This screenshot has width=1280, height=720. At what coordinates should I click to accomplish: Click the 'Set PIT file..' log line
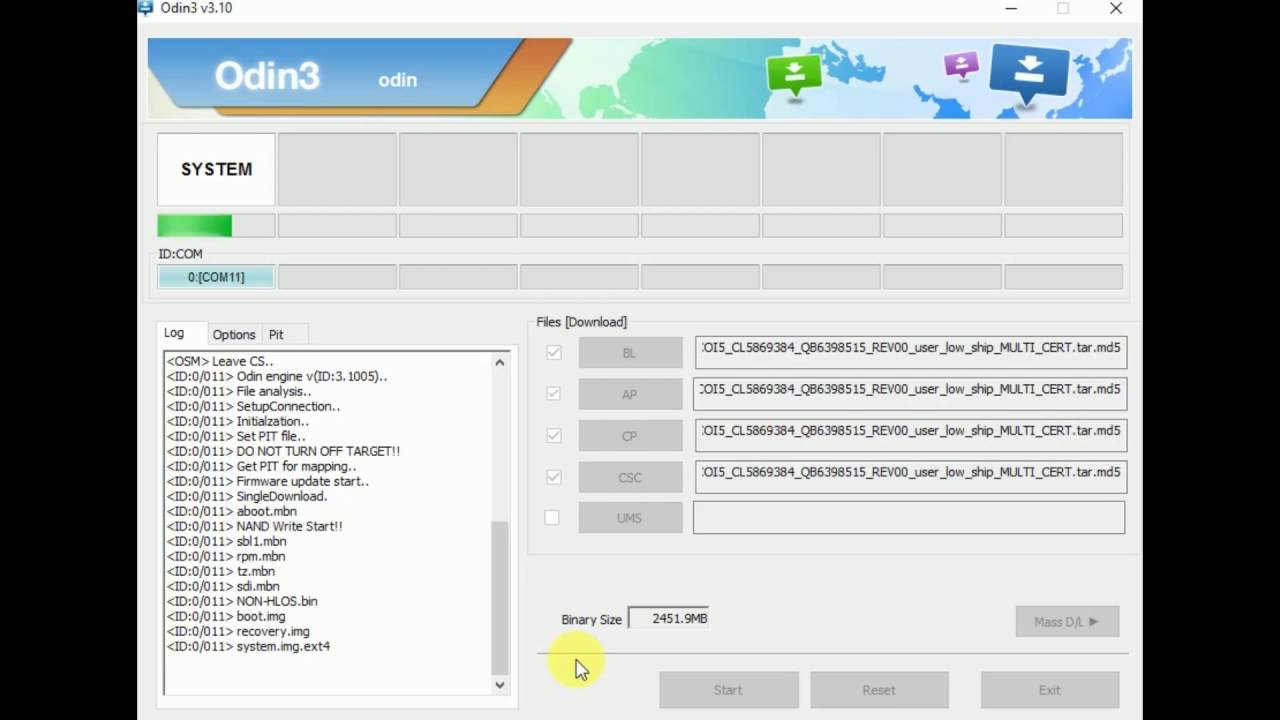coord(236,436)
